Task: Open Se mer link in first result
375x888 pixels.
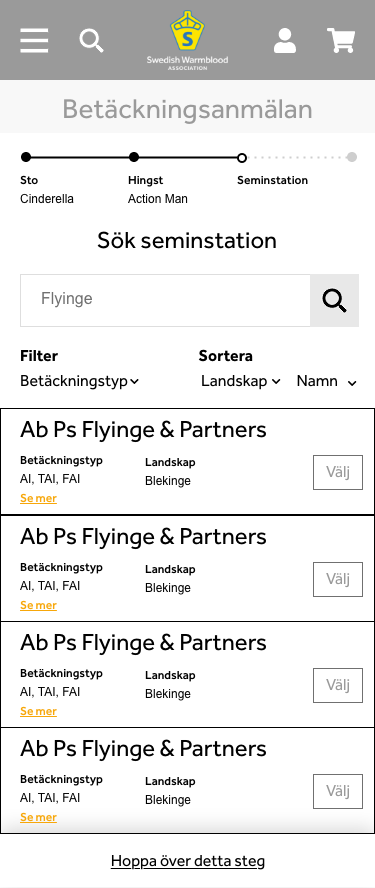Action: 39,498
